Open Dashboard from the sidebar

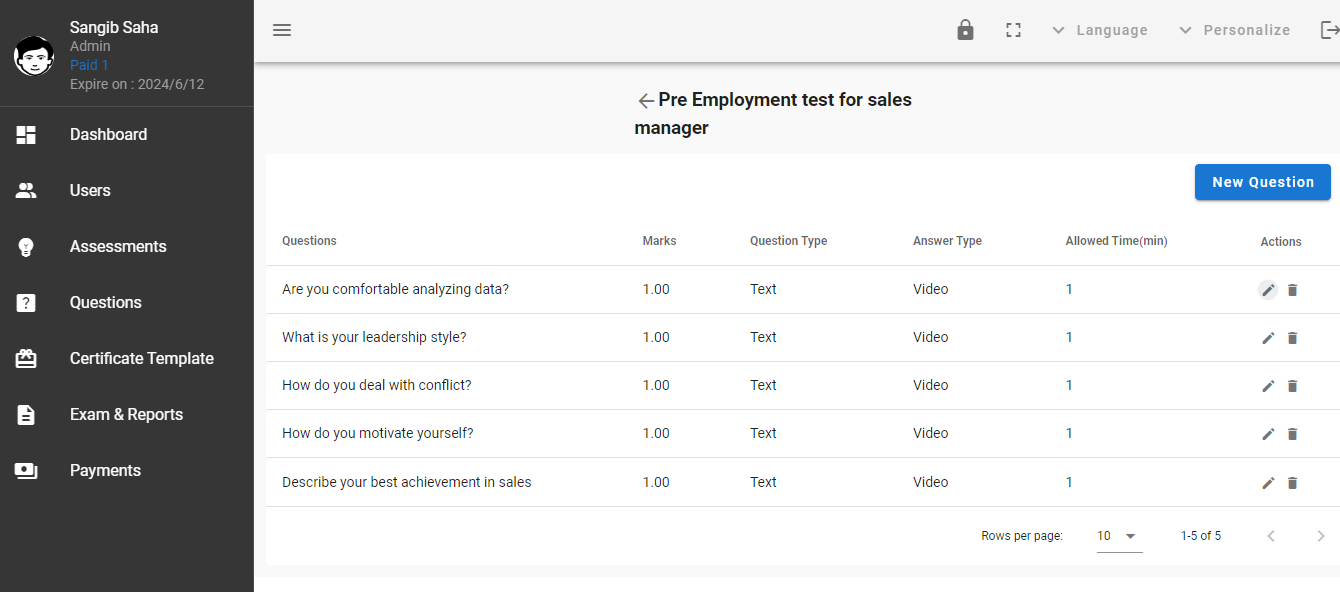coord(108,135)
